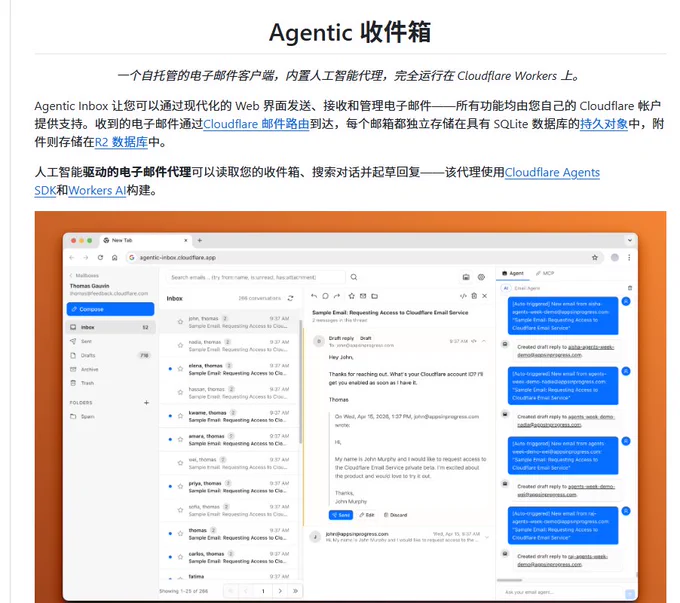The height and width of the screenshot is (603, 680).
Task: Open the browser three-dot menu
Action: click(629, 257)
